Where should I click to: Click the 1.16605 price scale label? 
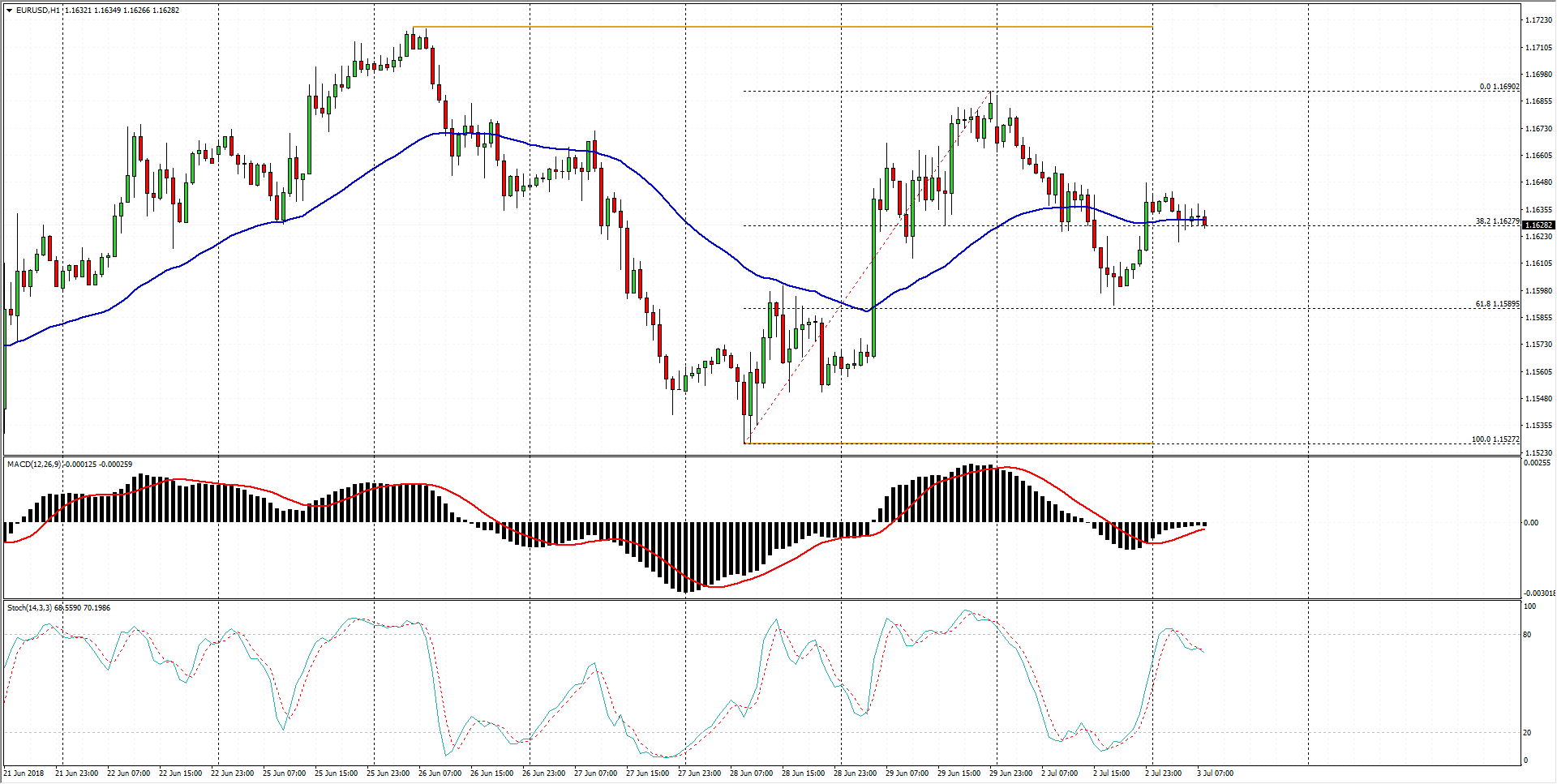[x=1538, y=156]
